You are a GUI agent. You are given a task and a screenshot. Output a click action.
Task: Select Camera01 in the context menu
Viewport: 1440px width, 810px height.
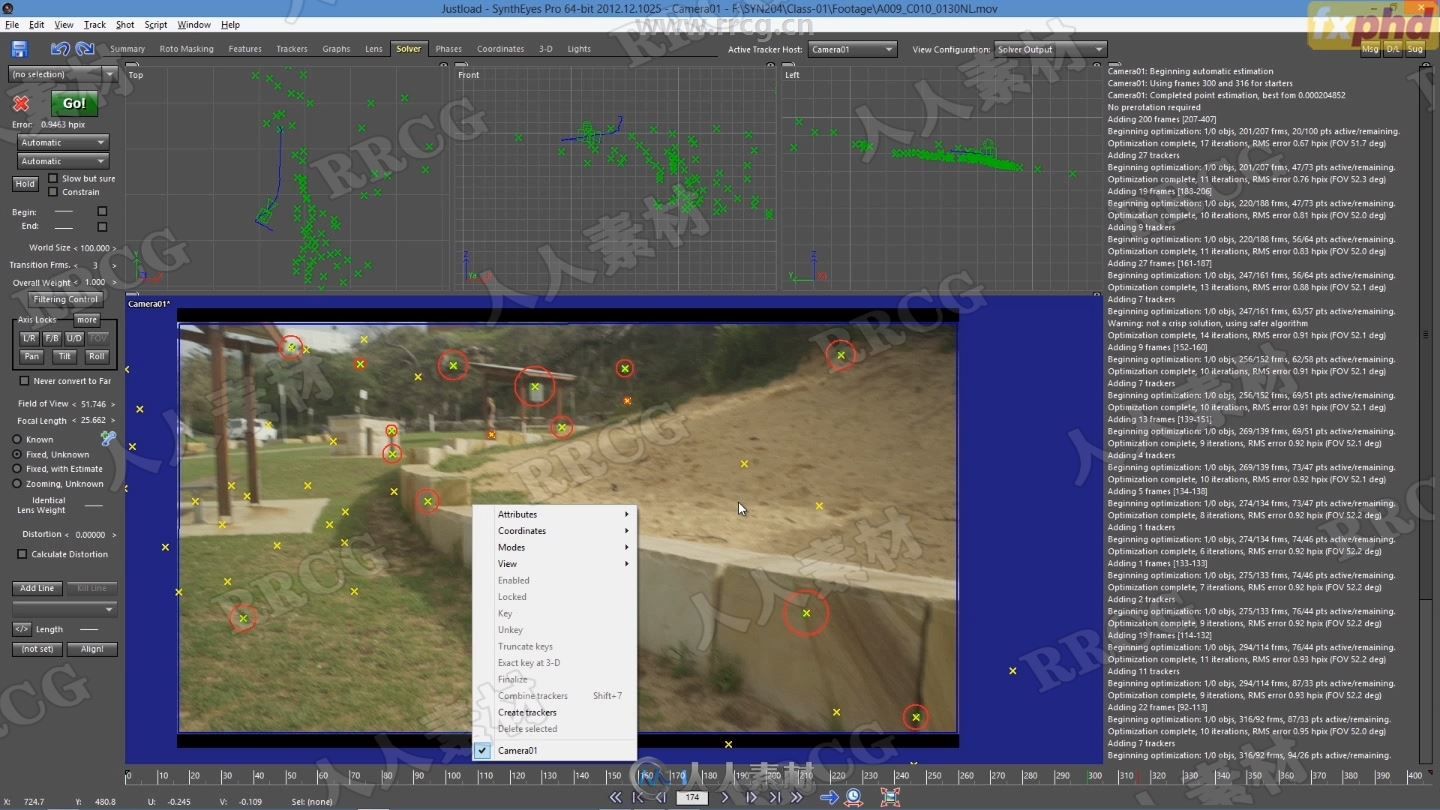(555, 750)
